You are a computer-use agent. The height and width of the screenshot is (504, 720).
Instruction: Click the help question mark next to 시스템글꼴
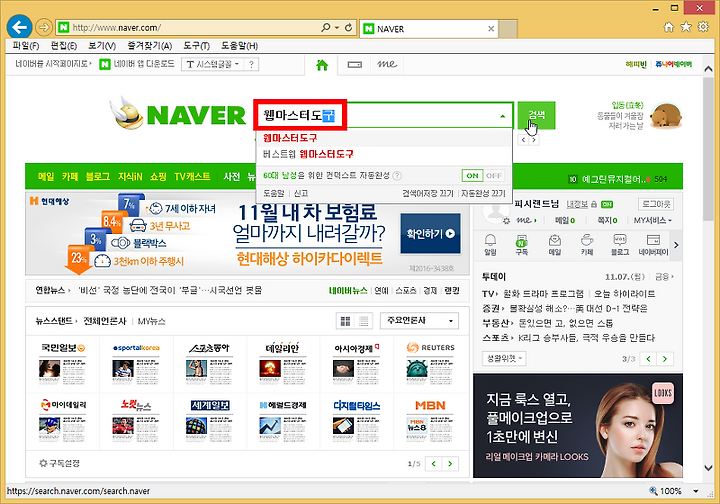click(251, 64)
